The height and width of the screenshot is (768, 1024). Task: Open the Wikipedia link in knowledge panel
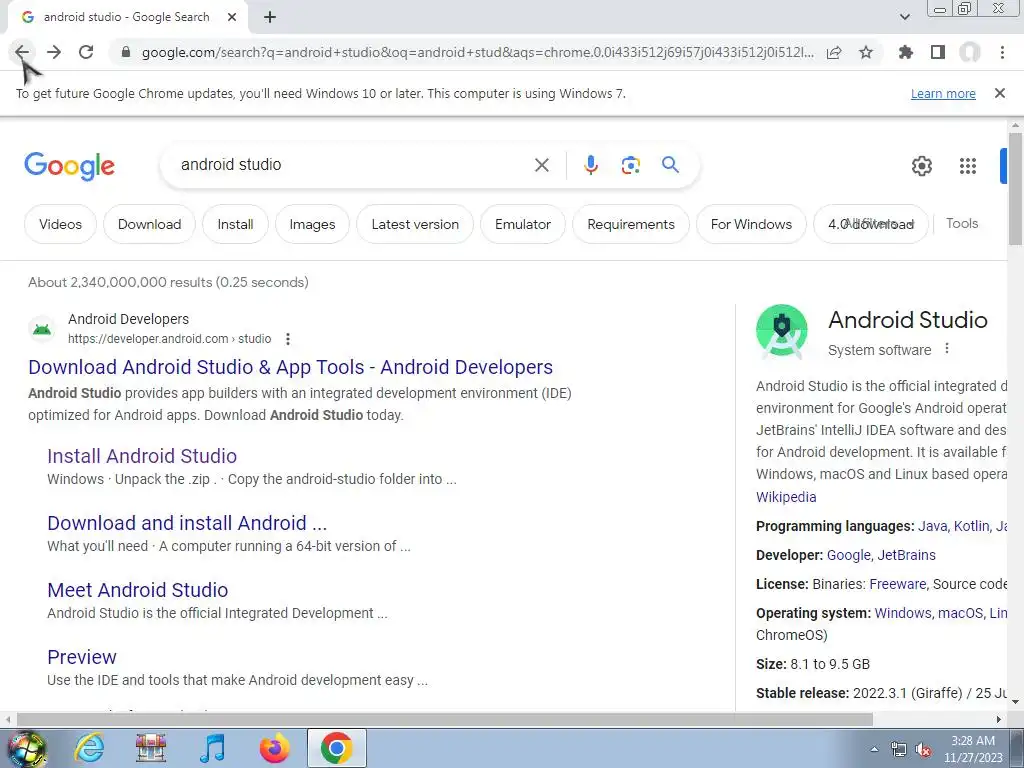click(x=786, y=497)
